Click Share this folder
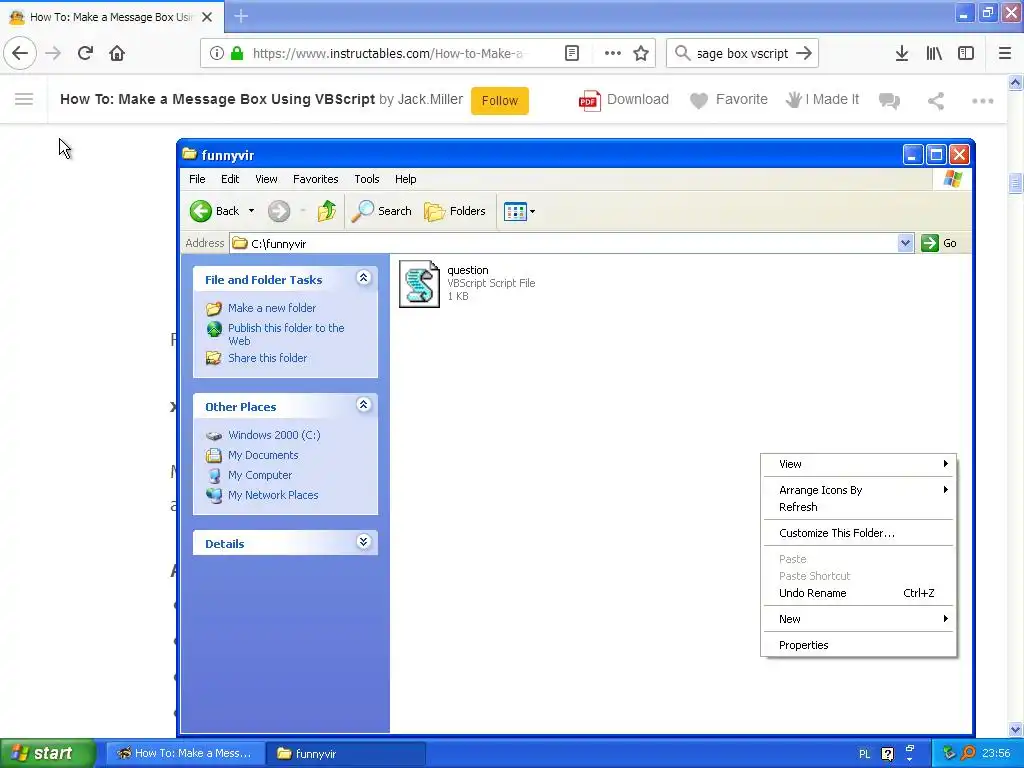This screenshot has height=768, width=1024. [267, 358]
